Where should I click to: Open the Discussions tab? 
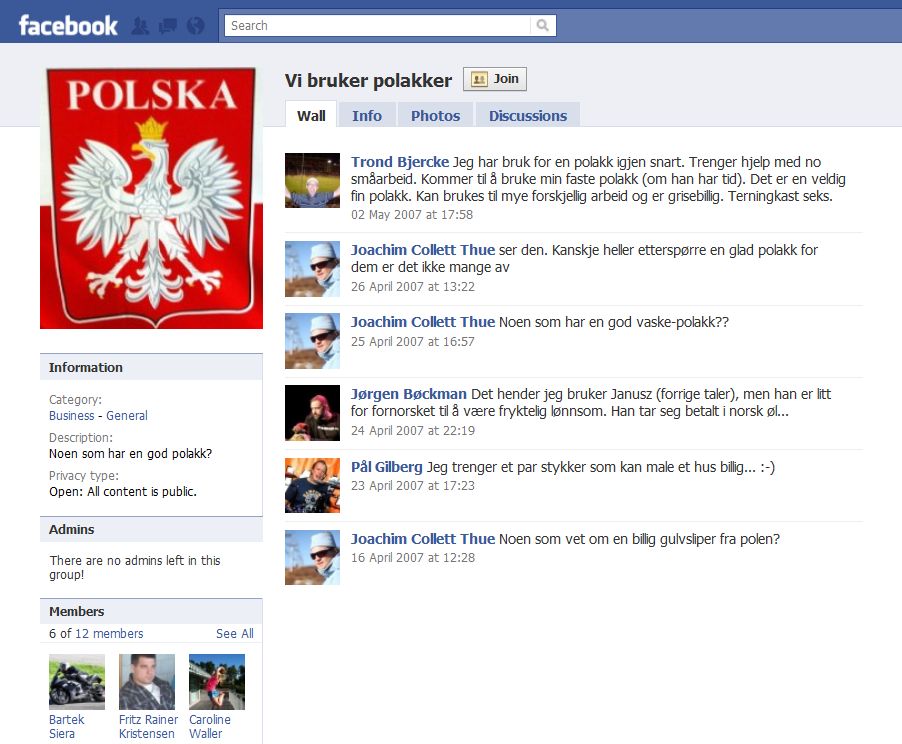[x=528, y=116]
